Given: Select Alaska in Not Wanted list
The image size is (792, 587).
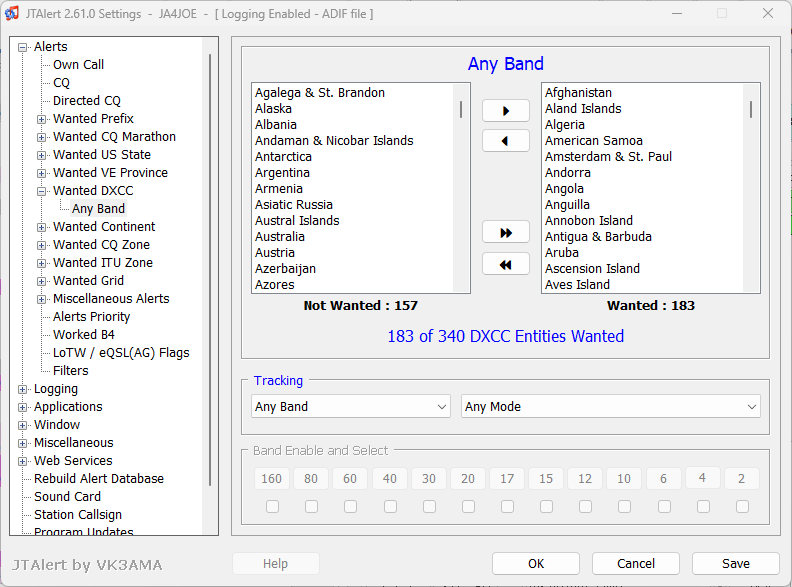Looking at the screenshot, I should pos(273,109).
